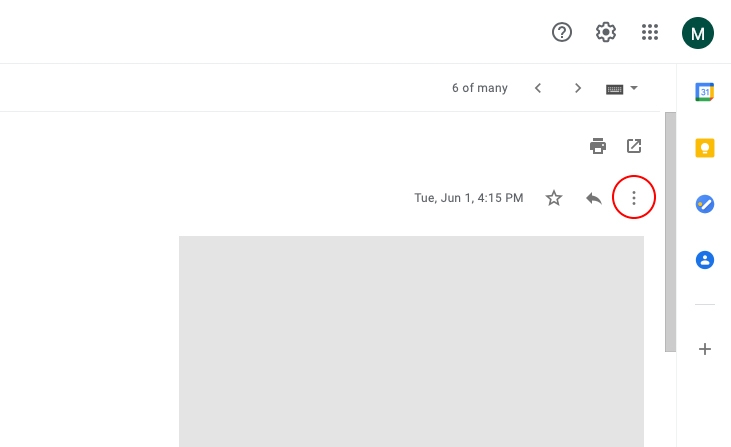This screenshot has height=447, width=731.
Task: Star this message
Action: (x=554, y=198)
